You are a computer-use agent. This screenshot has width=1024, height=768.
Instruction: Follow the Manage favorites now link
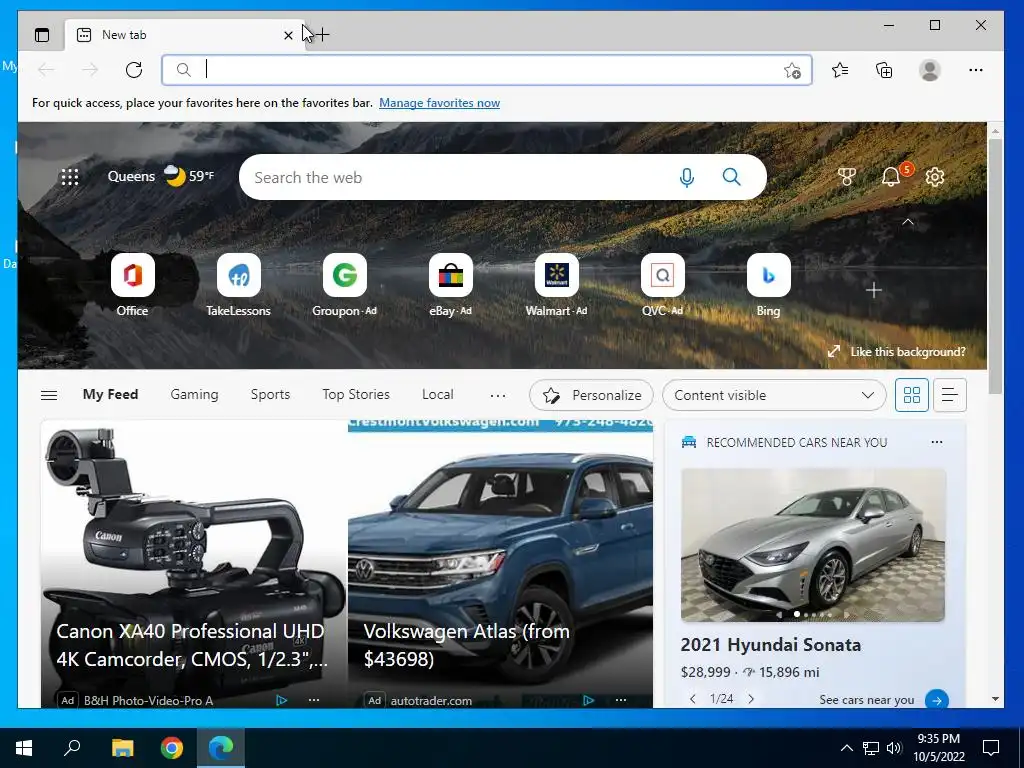pyautogui.click(x=440, y=103)
